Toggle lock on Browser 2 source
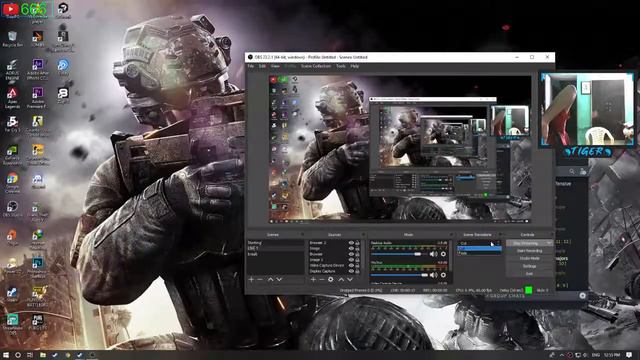640x360 pixels. click(x=358, y=243)
